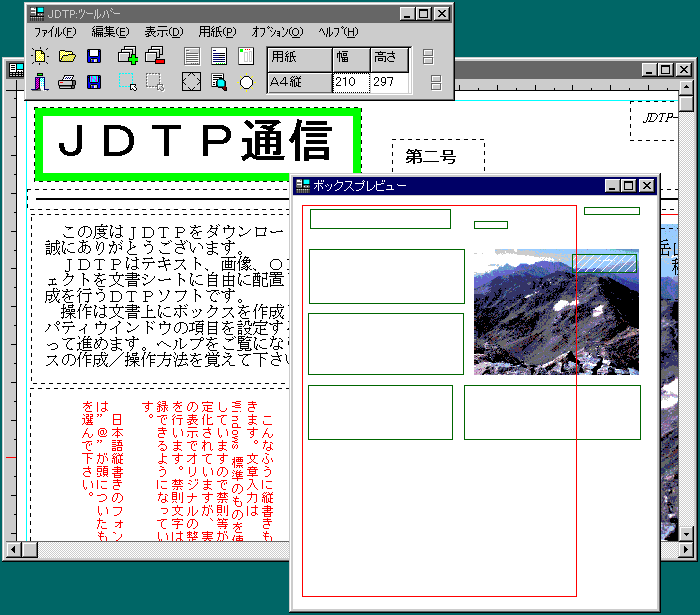The width and height of the screenshot is (700, 615).
Task: Select the bottom-left green box in preview
Action: coord(380,412)
